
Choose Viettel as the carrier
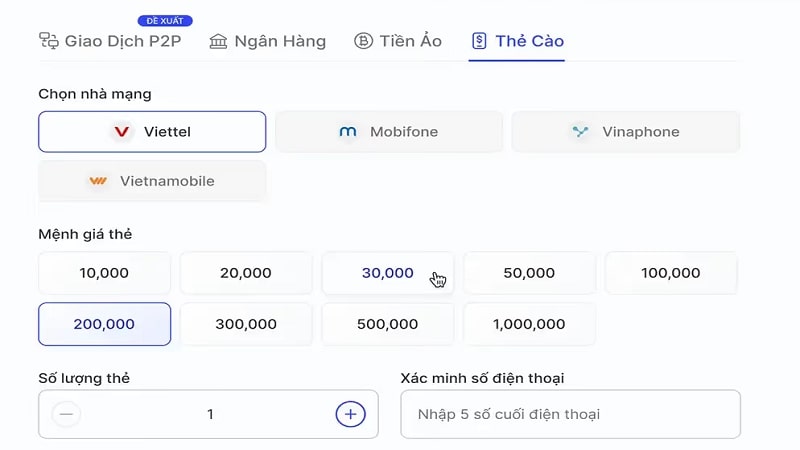(152, 132)
